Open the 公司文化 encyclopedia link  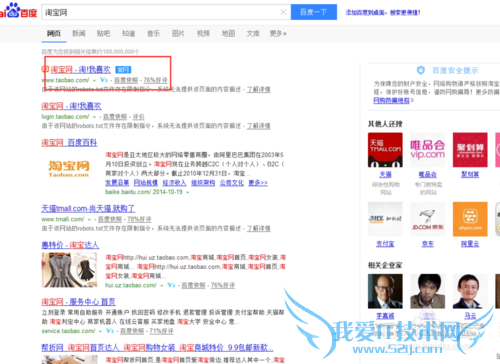[232, 183]
